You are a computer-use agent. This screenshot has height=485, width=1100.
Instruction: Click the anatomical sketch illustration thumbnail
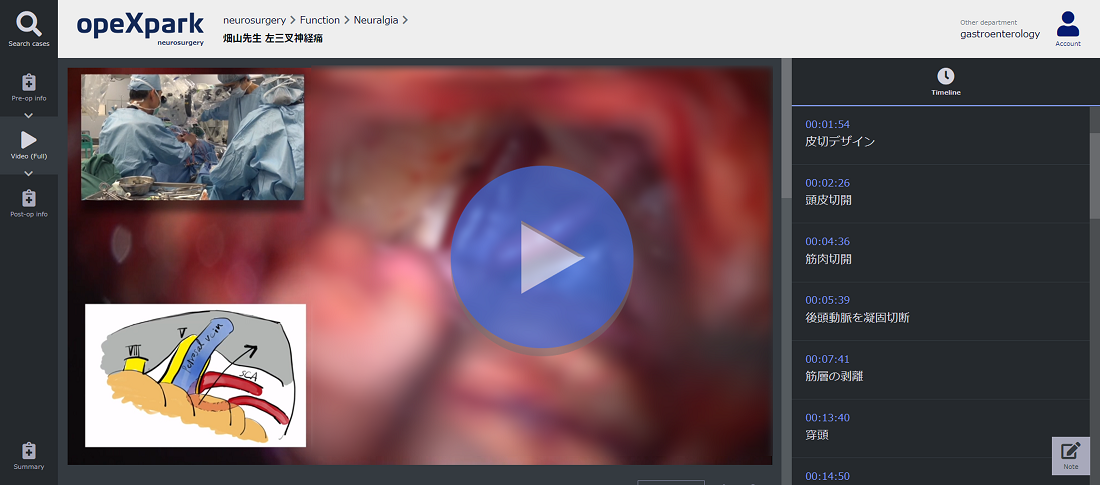[196, 376]
